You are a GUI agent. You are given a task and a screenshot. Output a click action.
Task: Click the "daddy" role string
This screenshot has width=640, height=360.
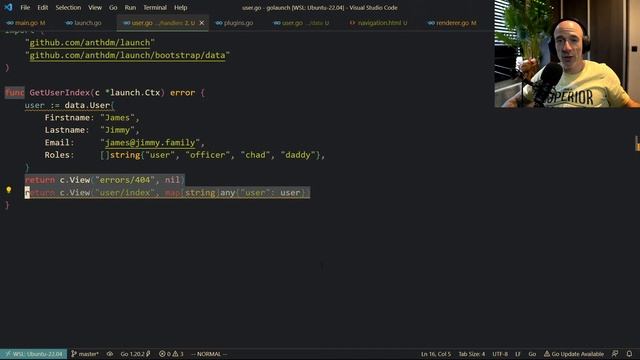(x=298, y=155)
